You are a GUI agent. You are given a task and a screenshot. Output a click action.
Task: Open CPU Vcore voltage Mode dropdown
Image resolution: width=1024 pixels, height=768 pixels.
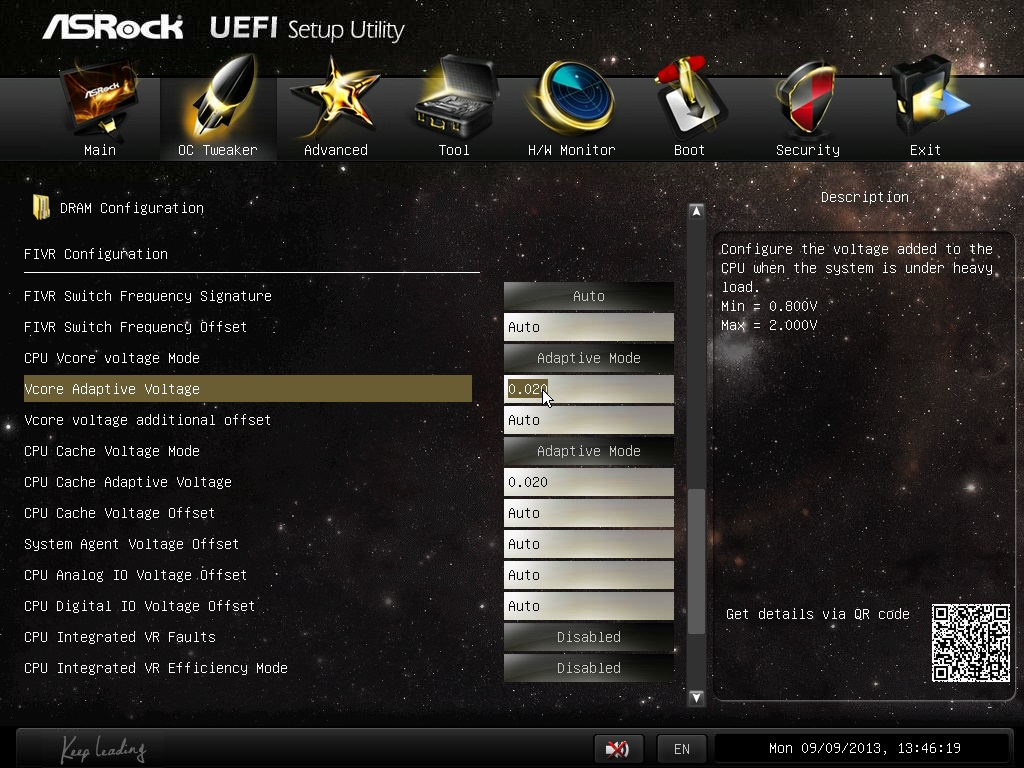pyautogui.click(x=588, y=358)
